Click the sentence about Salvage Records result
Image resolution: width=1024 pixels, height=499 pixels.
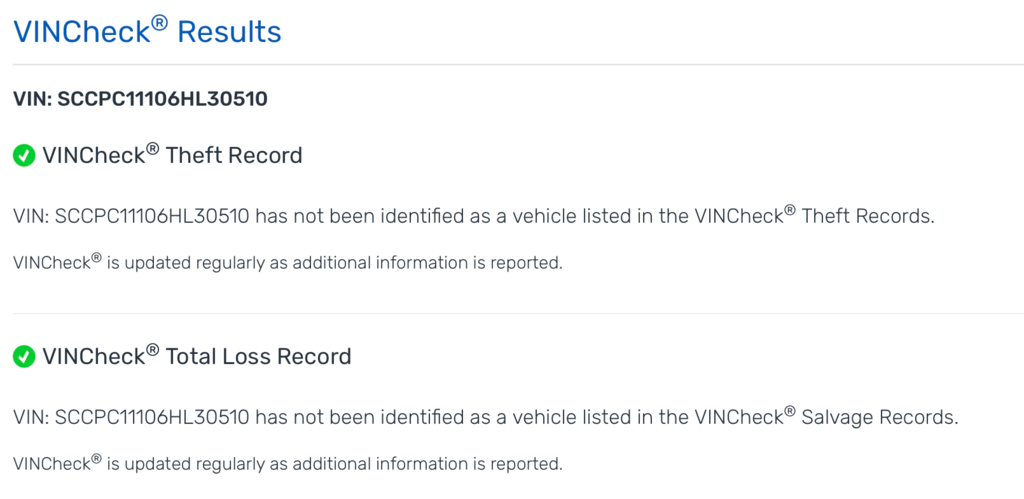(486, 417)
